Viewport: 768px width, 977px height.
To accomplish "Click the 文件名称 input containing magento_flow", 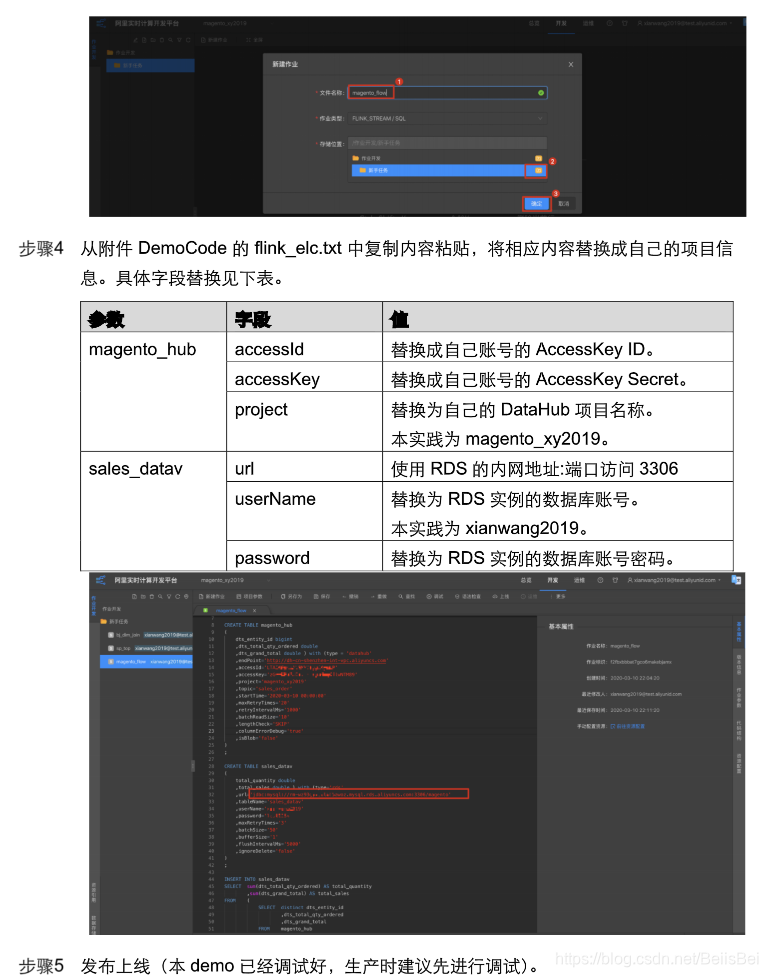I will point(447,93).
